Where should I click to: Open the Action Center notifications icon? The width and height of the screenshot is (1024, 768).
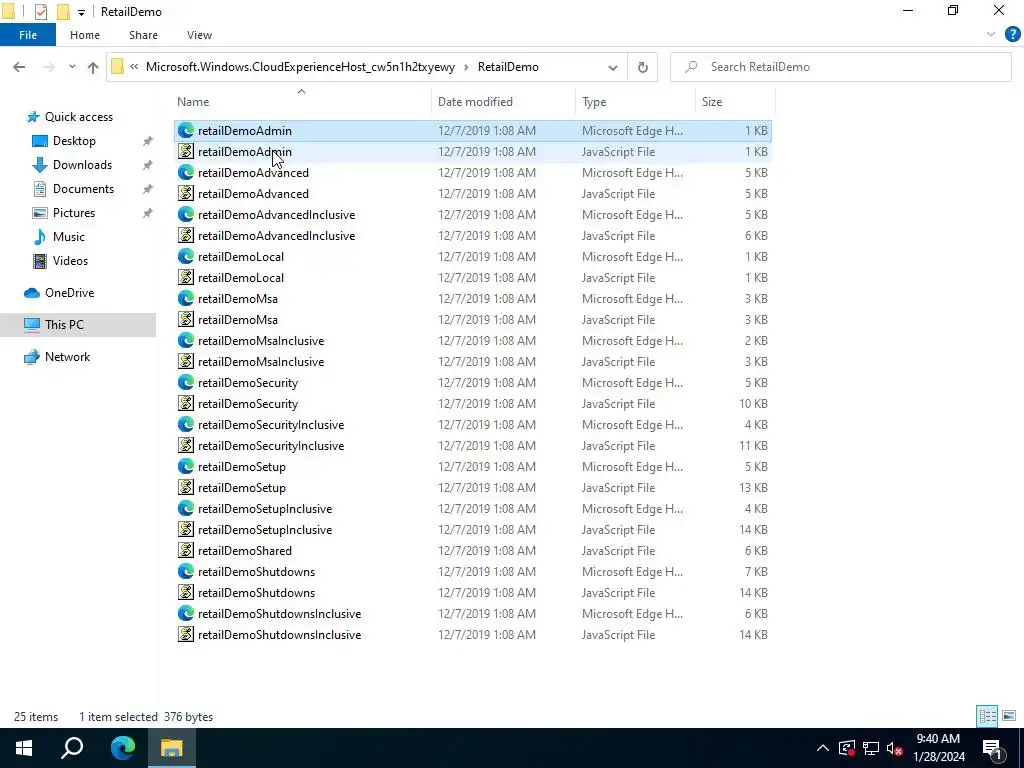click(x=992, y=748)
